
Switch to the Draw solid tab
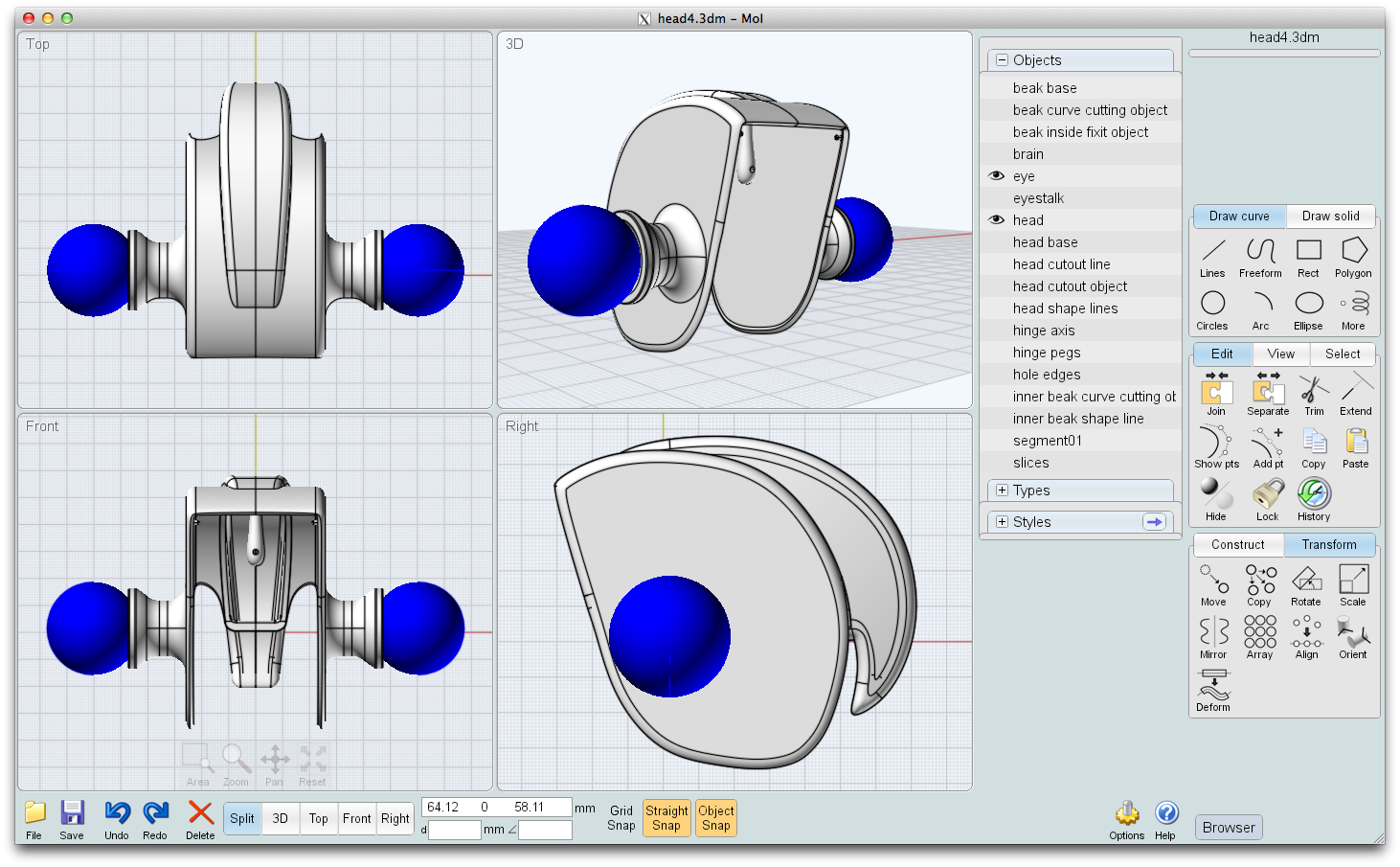(x=1330, y=216)
